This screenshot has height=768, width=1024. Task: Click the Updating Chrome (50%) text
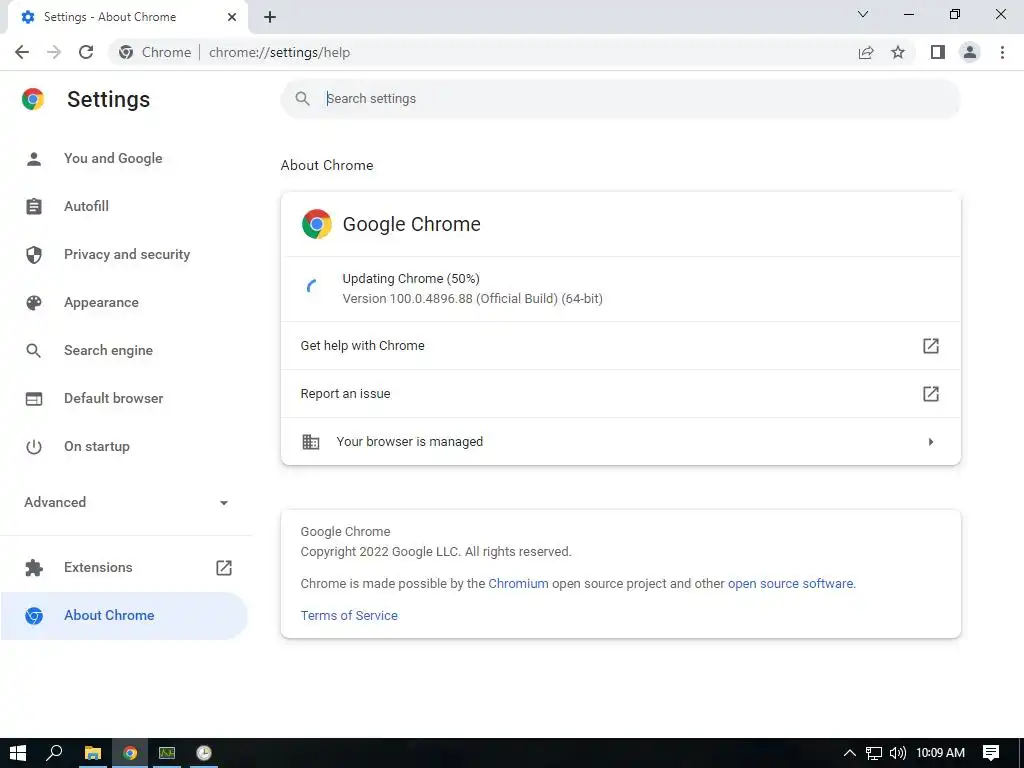click(411, 279)
